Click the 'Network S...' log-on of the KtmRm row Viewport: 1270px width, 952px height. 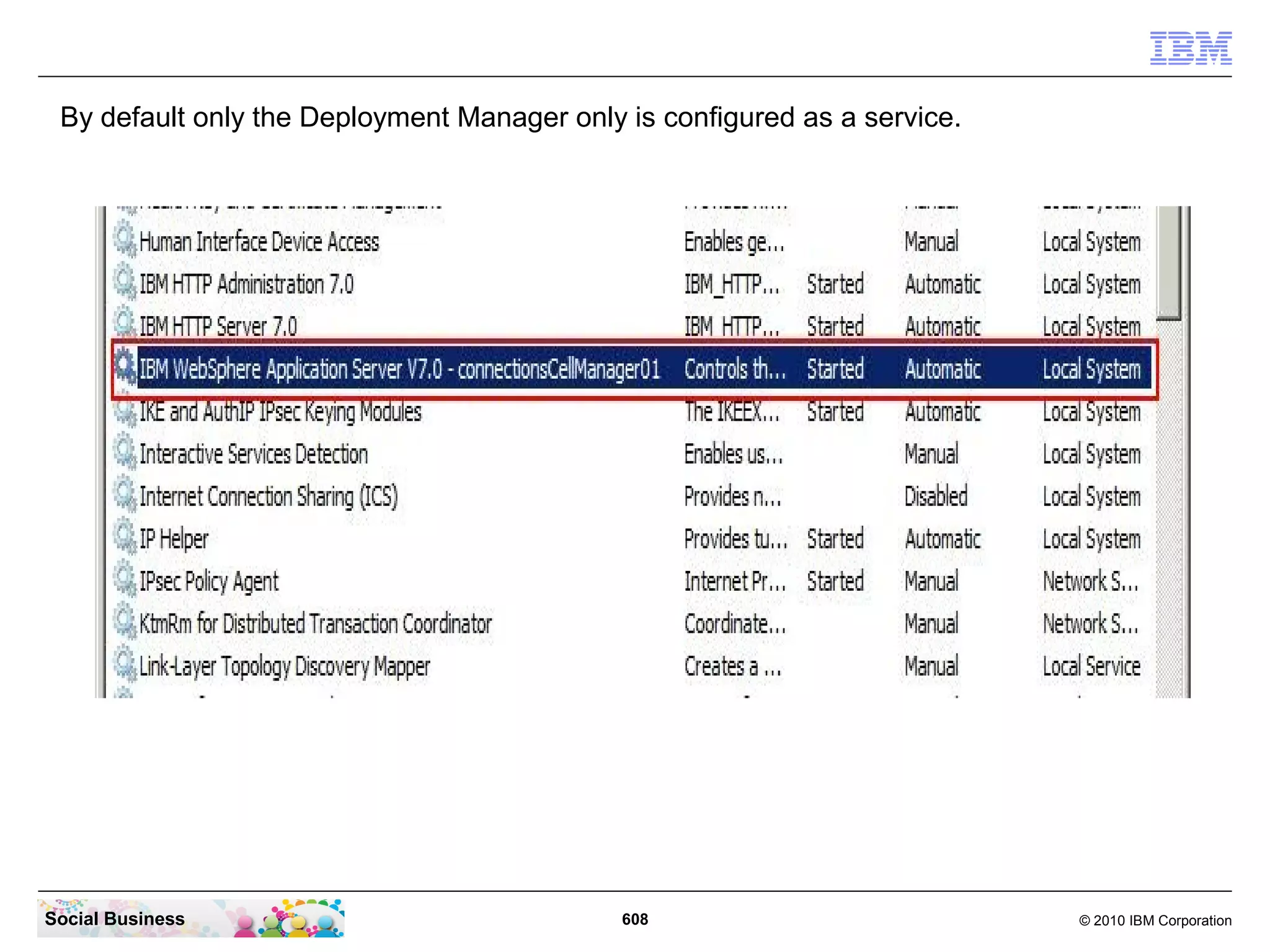tap(1091, 624)
